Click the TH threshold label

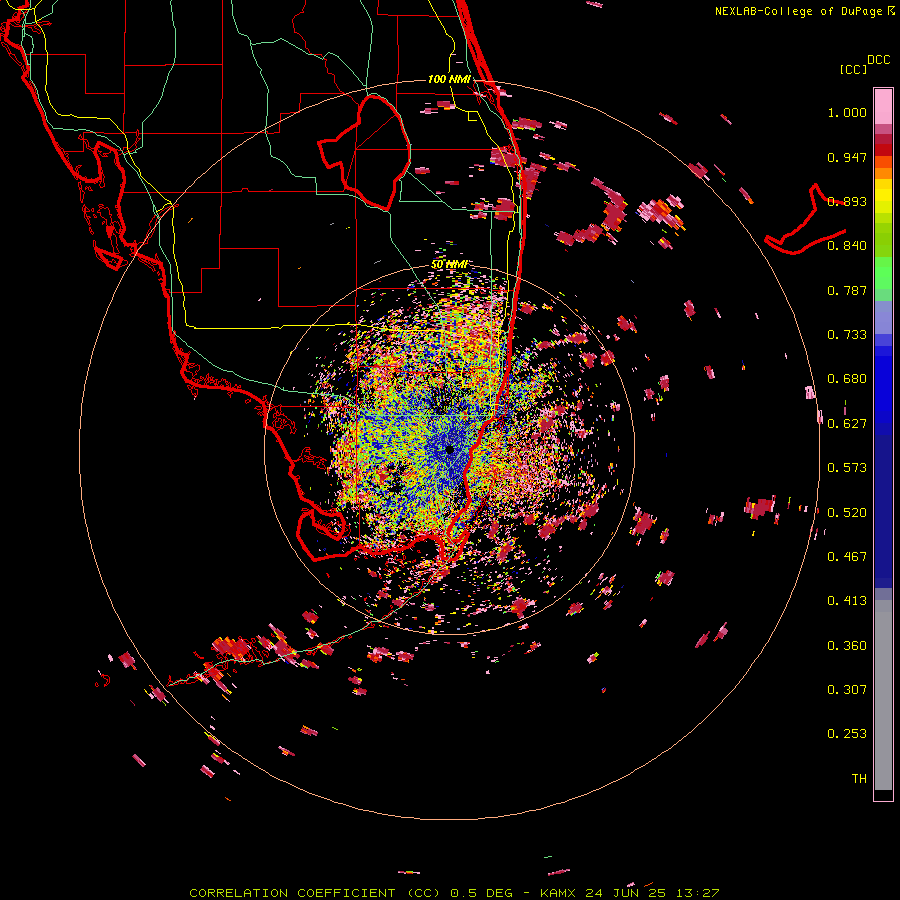pos(859,779)
